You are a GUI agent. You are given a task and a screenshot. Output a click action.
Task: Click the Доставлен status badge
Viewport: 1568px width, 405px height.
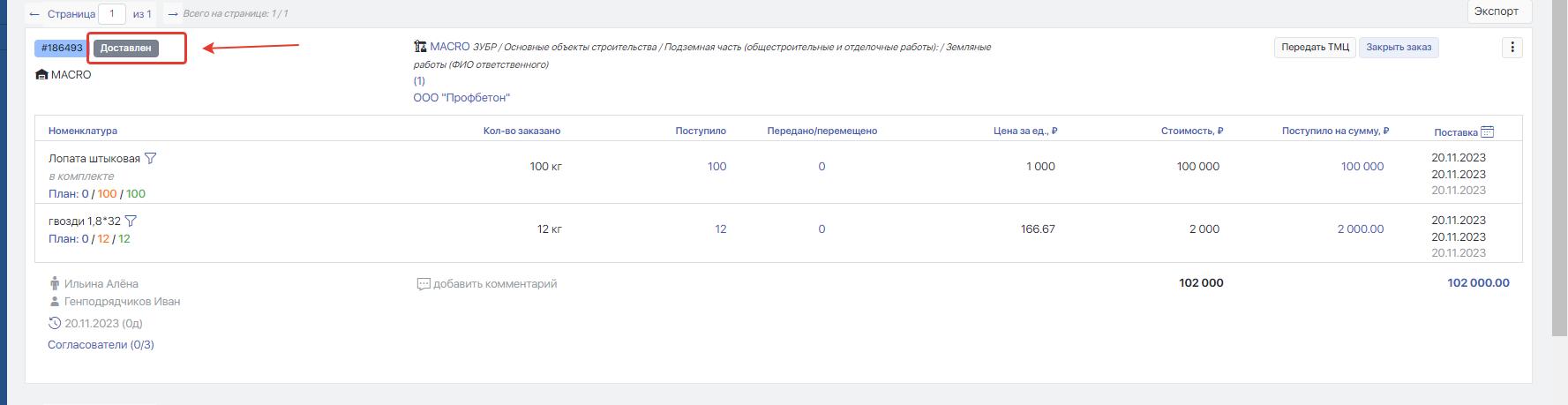point(125,49)
